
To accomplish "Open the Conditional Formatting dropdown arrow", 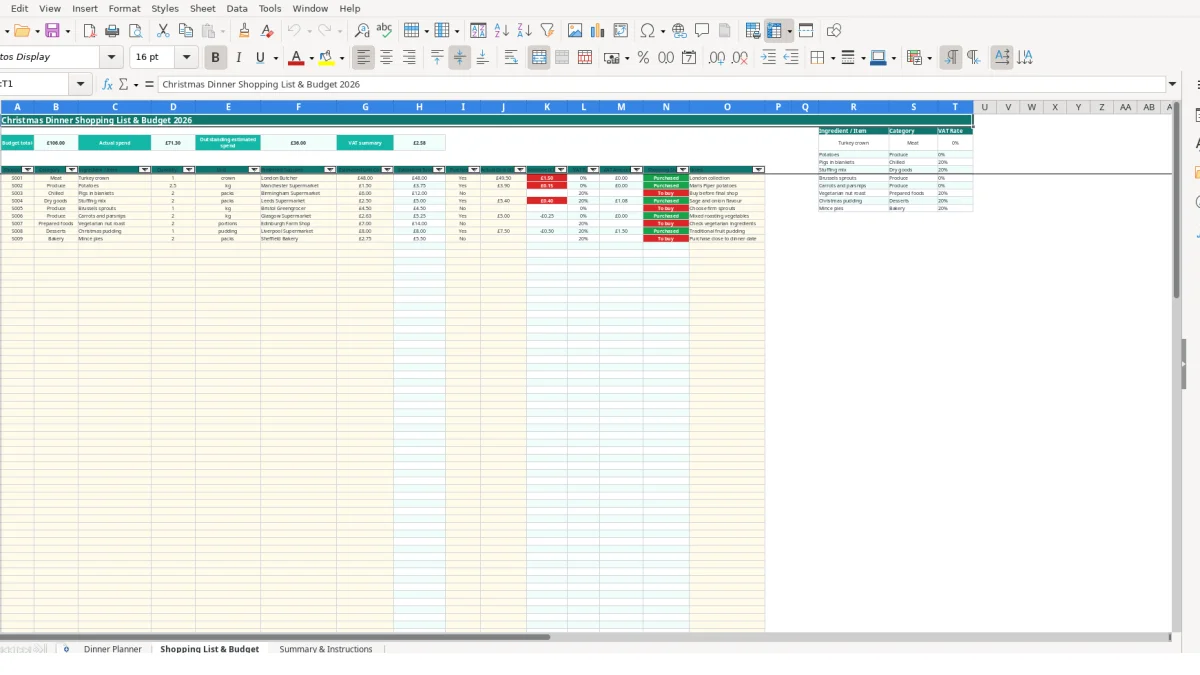I will (x=930, y=58).
